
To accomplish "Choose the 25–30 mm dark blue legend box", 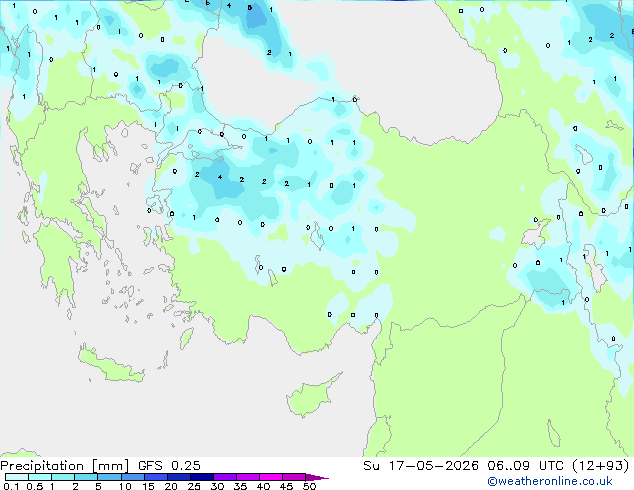I will click(x=202, y=477).
